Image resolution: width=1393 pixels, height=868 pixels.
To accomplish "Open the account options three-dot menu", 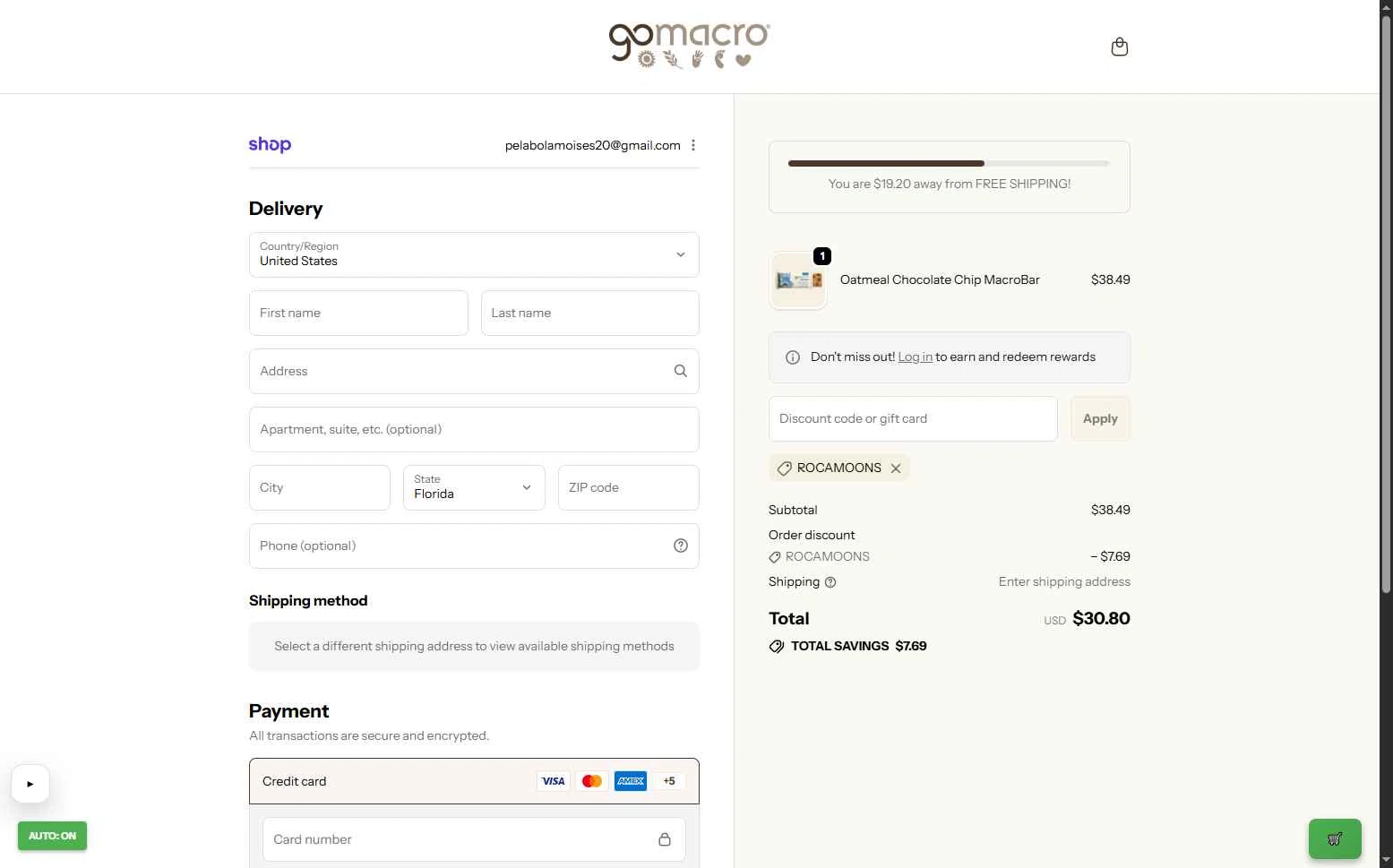I will (x=692, y=145).
